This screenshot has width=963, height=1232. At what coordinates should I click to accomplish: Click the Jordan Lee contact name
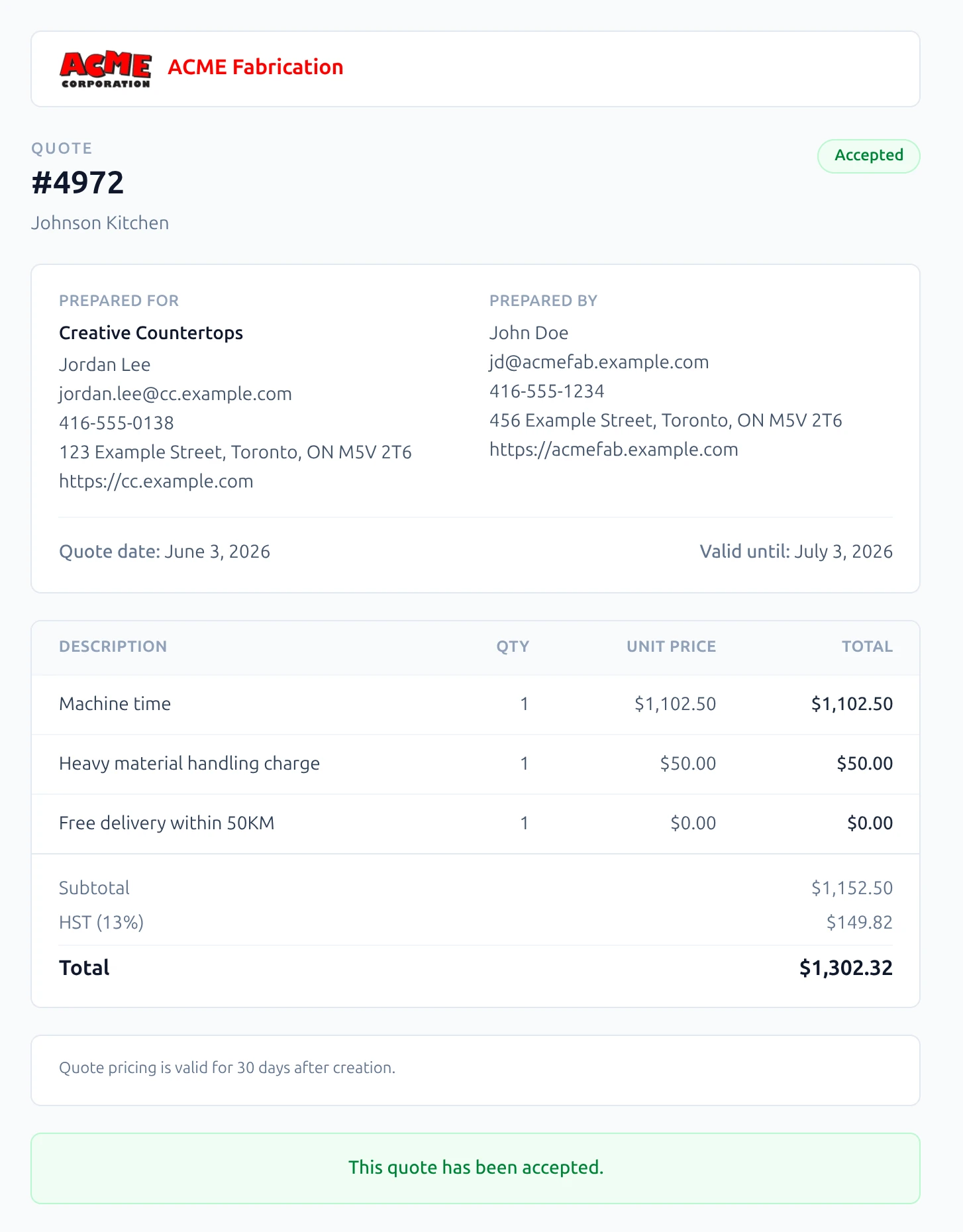(x=105, y=364)
